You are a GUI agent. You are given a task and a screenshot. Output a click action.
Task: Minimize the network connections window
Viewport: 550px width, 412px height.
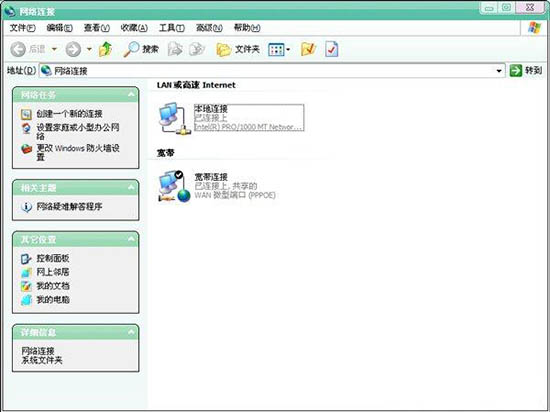pos(490,8)
